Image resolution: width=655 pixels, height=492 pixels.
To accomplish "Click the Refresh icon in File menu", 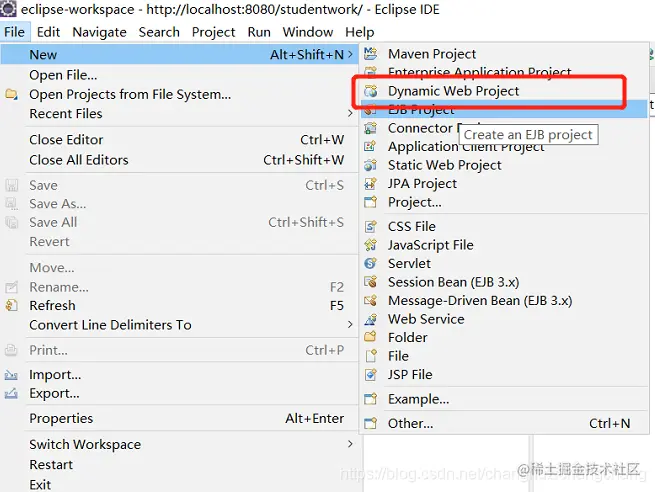I will click(x=11, y=305).
